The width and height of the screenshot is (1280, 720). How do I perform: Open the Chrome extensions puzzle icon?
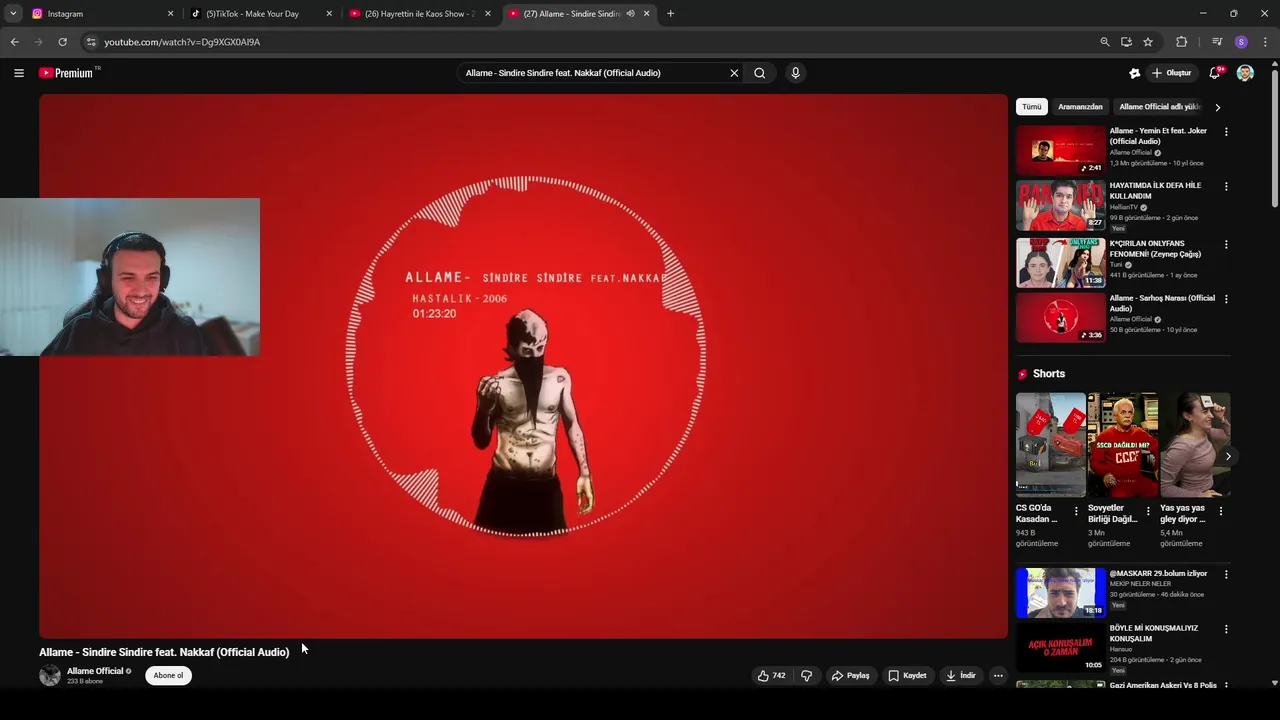click(1182, 42)
